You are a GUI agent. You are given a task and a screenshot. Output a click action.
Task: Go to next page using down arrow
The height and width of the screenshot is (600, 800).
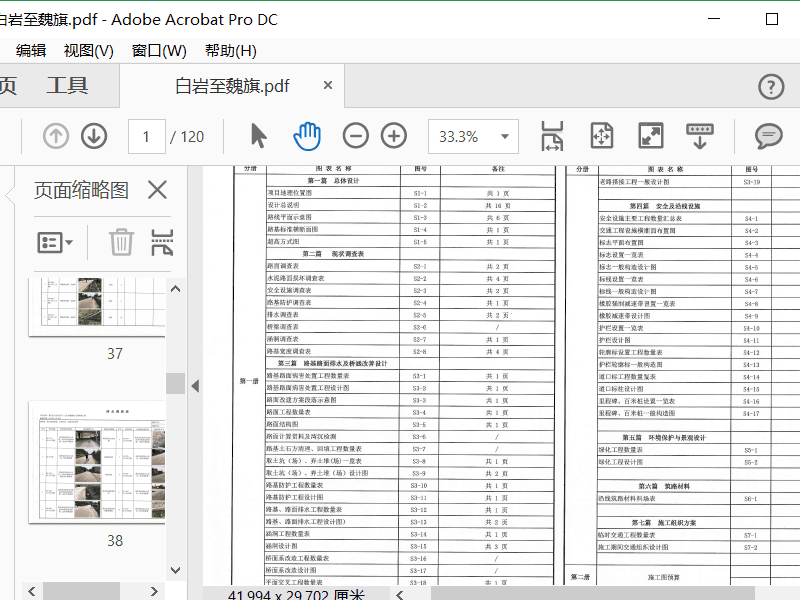[x=94, y=137]
